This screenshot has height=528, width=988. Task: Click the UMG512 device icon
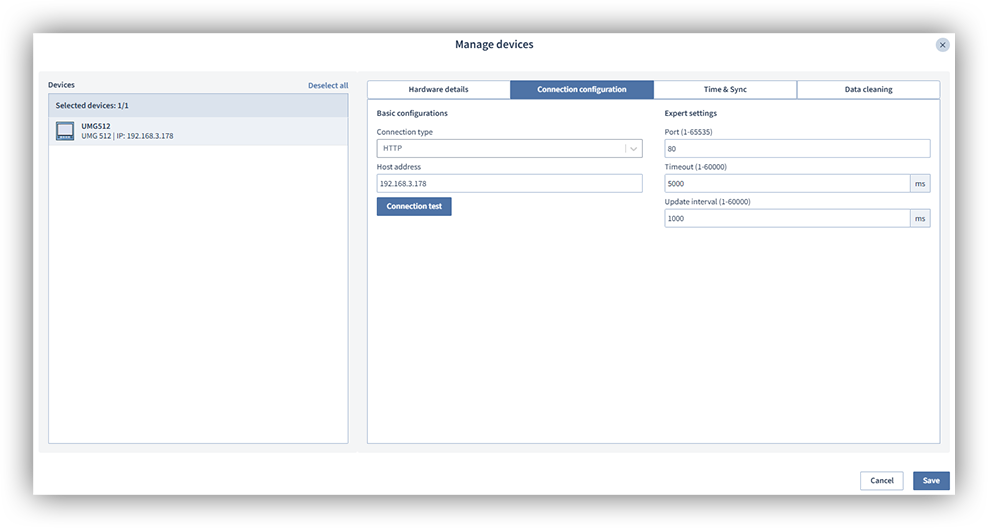click(65, 131)
